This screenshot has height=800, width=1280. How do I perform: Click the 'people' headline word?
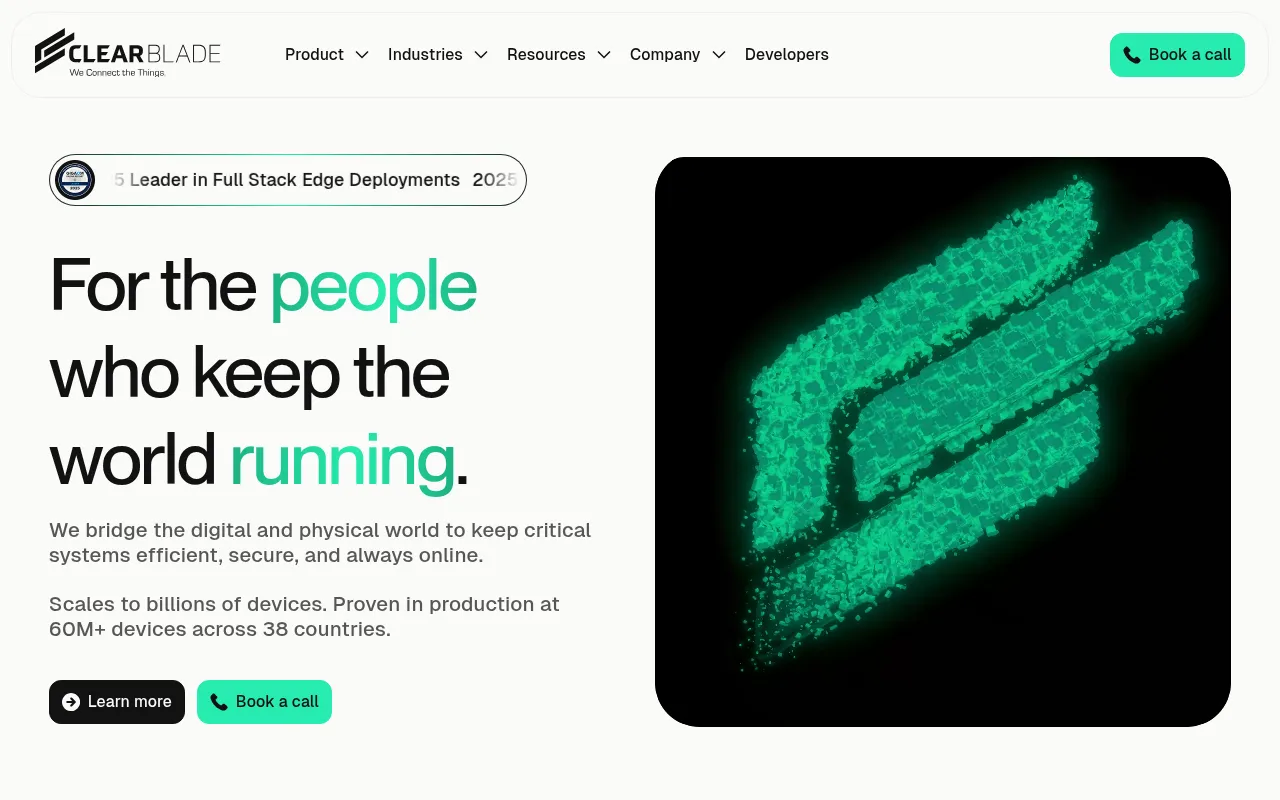(373, 286)
